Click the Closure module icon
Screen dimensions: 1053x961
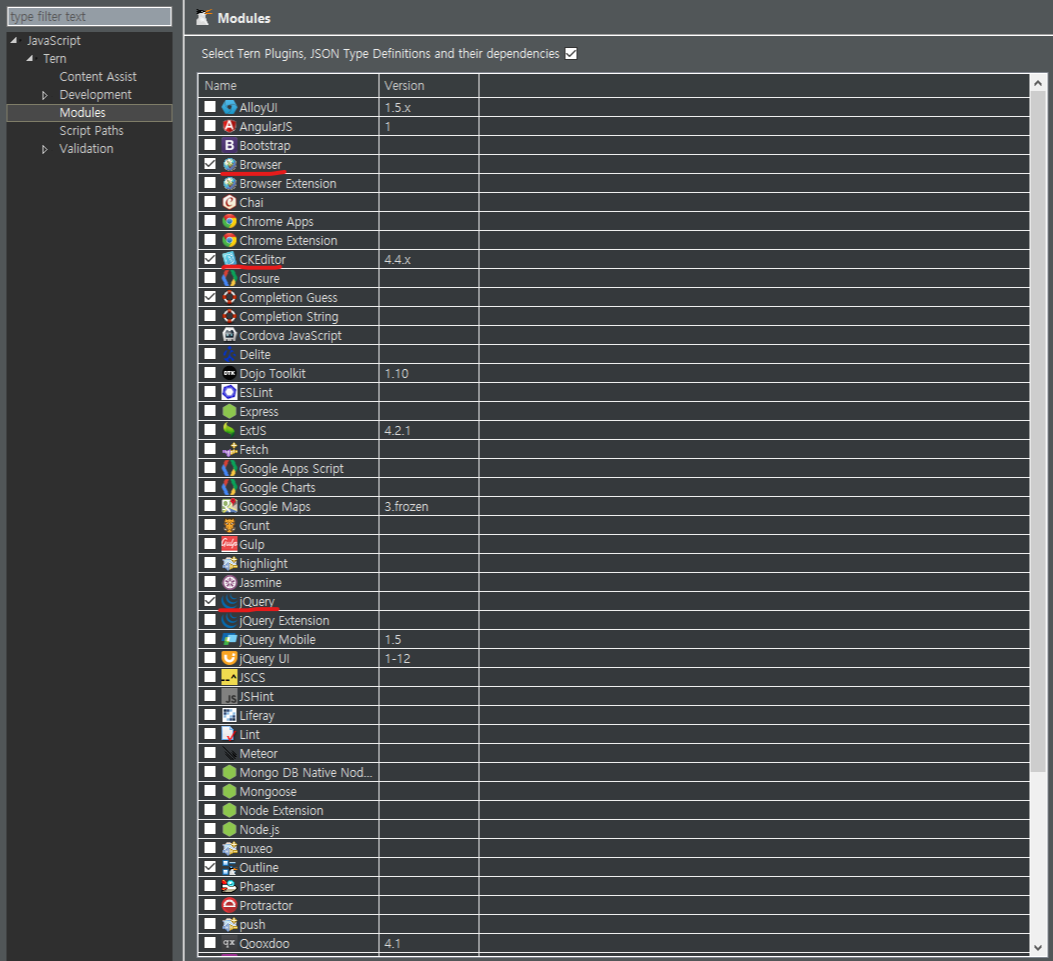(x=229, y=278)
